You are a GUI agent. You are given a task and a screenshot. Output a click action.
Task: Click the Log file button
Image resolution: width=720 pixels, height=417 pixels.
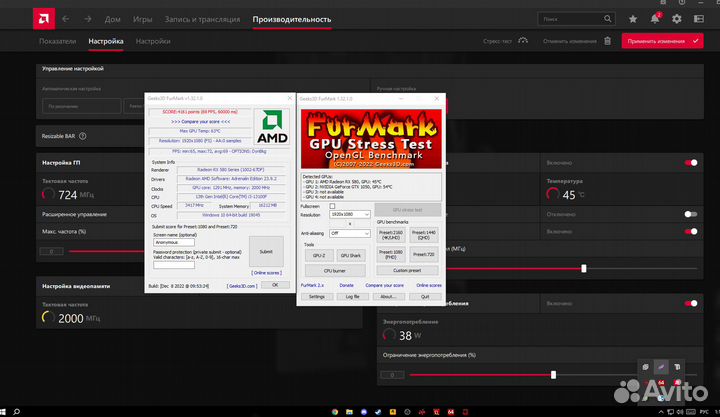tap(353, 297)
